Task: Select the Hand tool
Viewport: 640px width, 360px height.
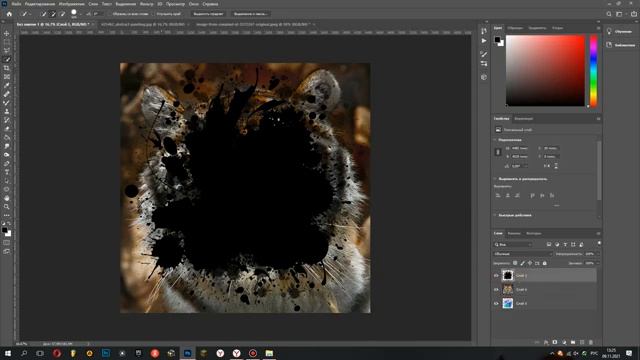Action: 7,198
